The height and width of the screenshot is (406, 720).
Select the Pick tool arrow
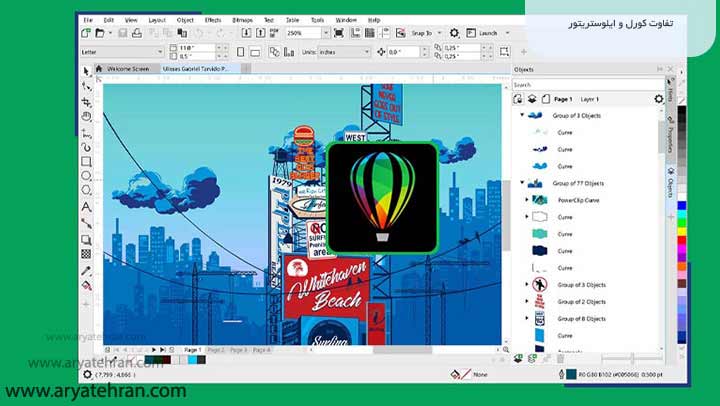coord(87,70)
